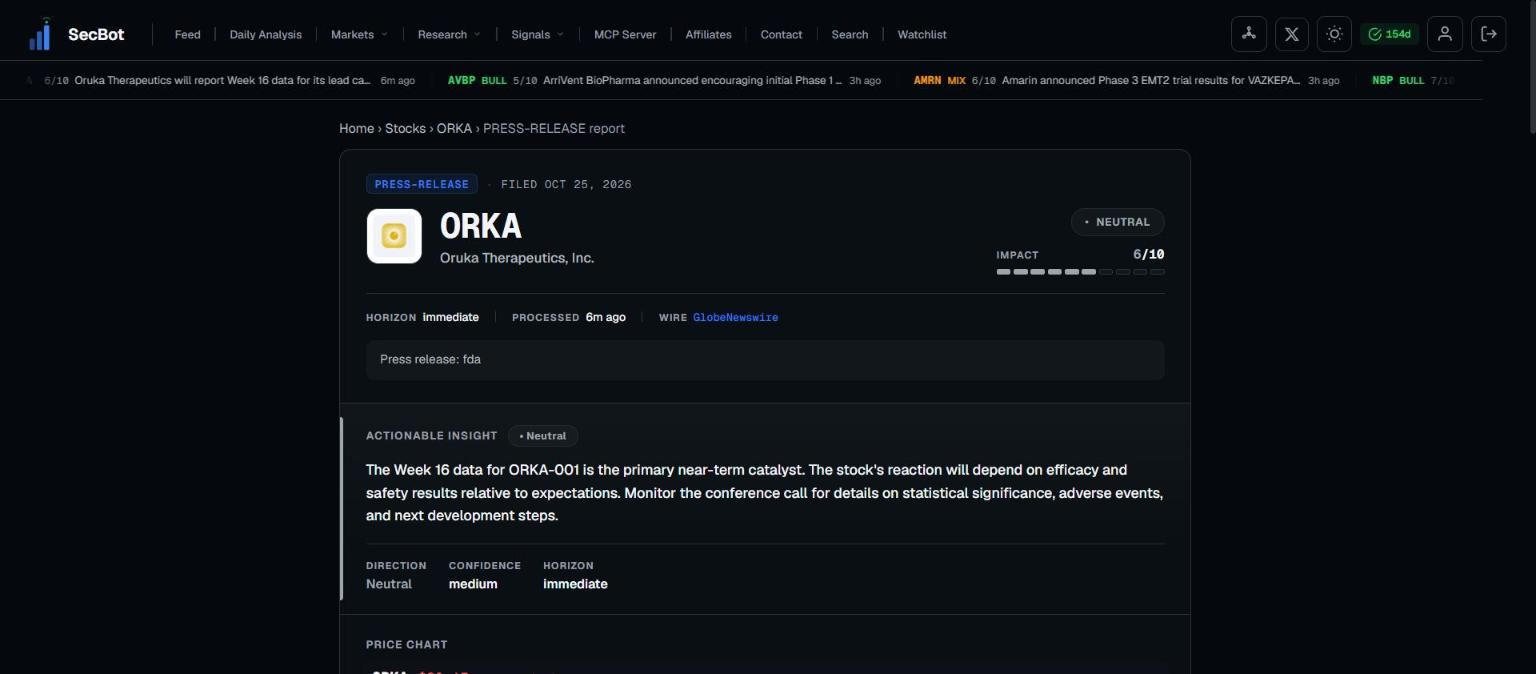The width and height of the screenshot is (1536, 674).
Task: Click the PRICE CHART section label
Action: (407, 645)
